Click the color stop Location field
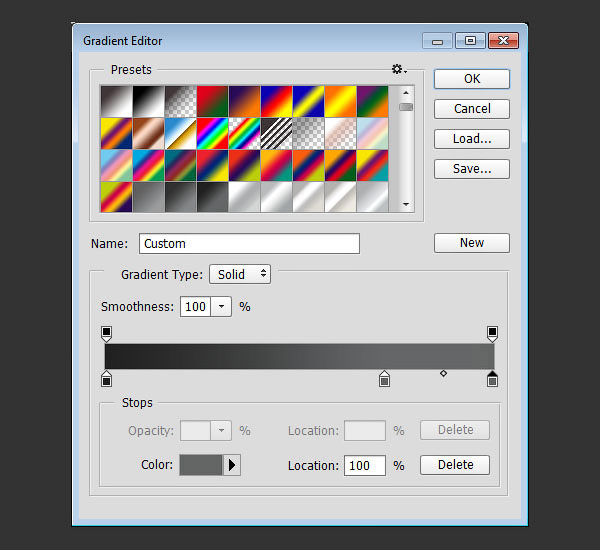This screenshot has width=600, height=550. click(x=365, y=465)
